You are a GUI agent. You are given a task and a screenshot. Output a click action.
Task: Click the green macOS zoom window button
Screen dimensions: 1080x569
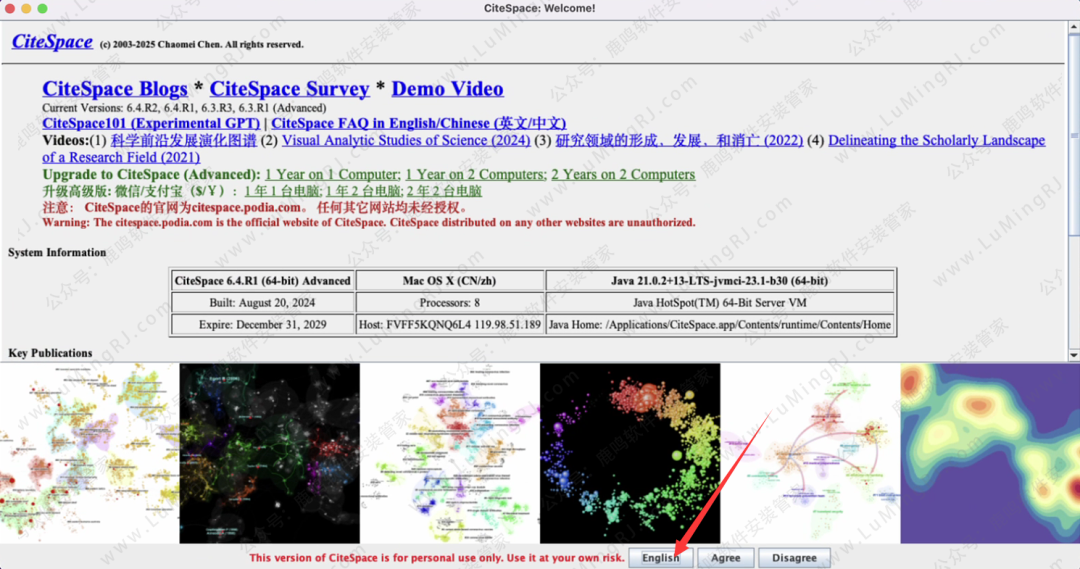(x=42, y=8)
